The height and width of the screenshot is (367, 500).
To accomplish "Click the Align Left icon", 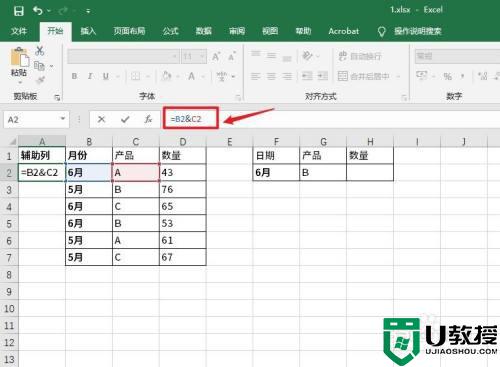I will coord(256,77).
